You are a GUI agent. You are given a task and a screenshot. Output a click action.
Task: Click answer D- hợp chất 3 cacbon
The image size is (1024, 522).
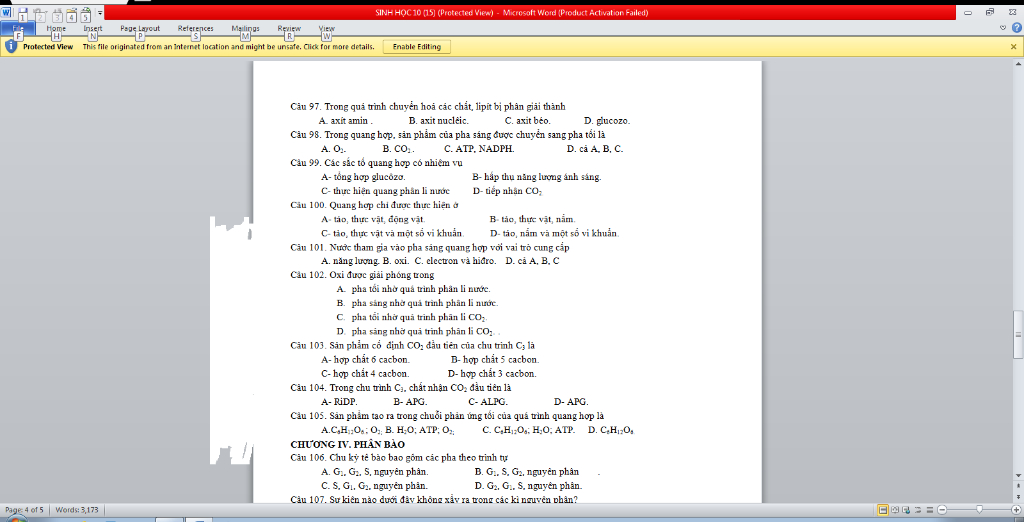[x=492, y=374]
